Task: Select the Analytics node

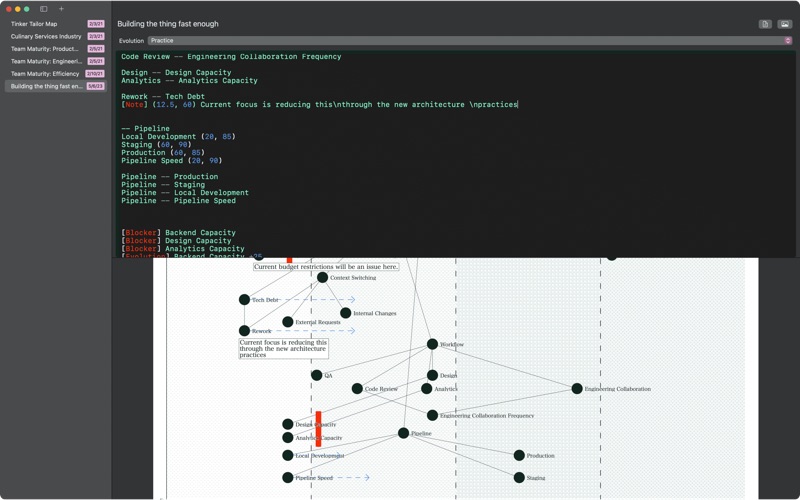Action: pyautogui.click(x=427, y=389)
